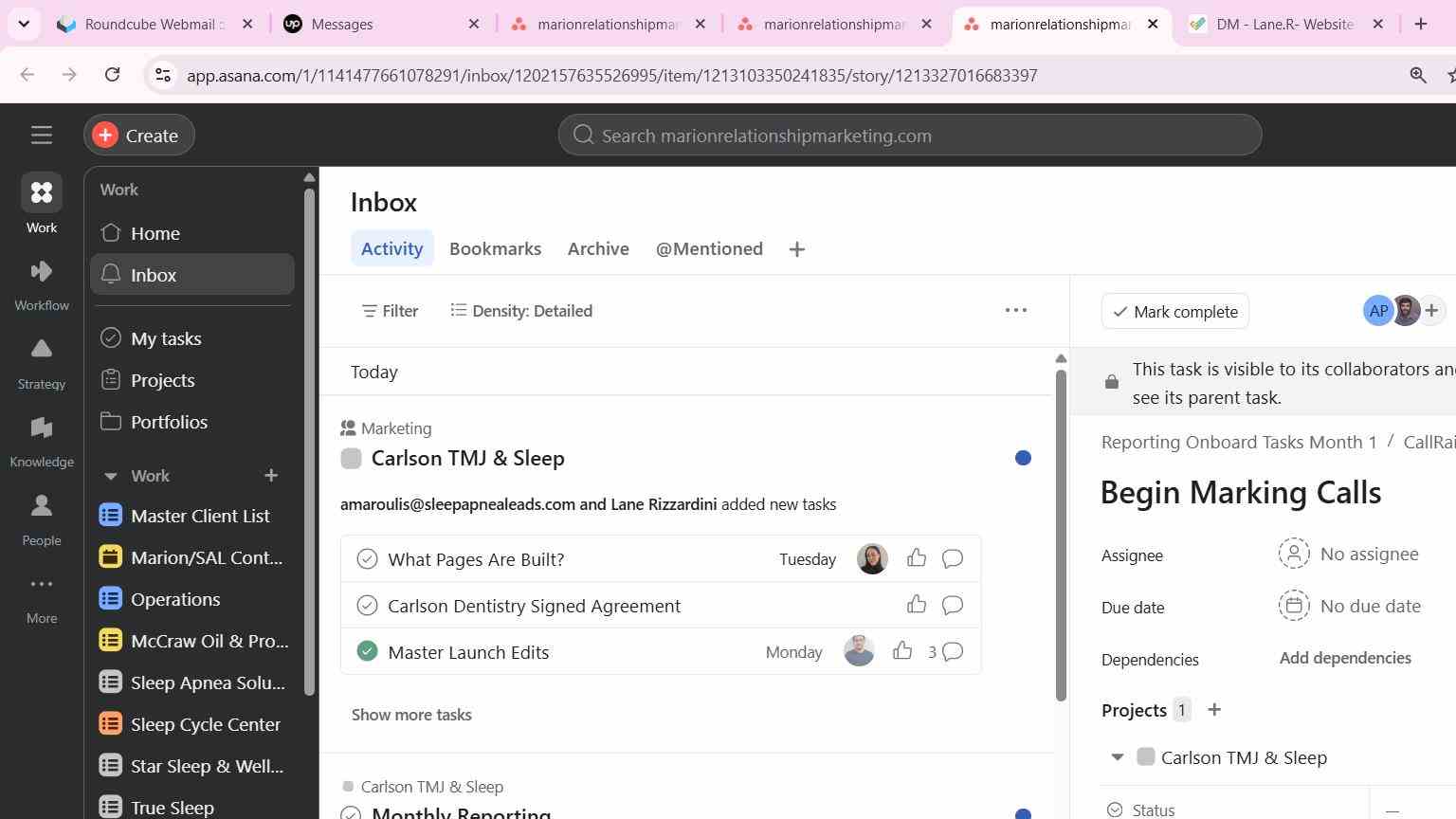The height and width of the screenshot is (819, 1456).
Task: Open the People section icon
Action: click(42, 506)
